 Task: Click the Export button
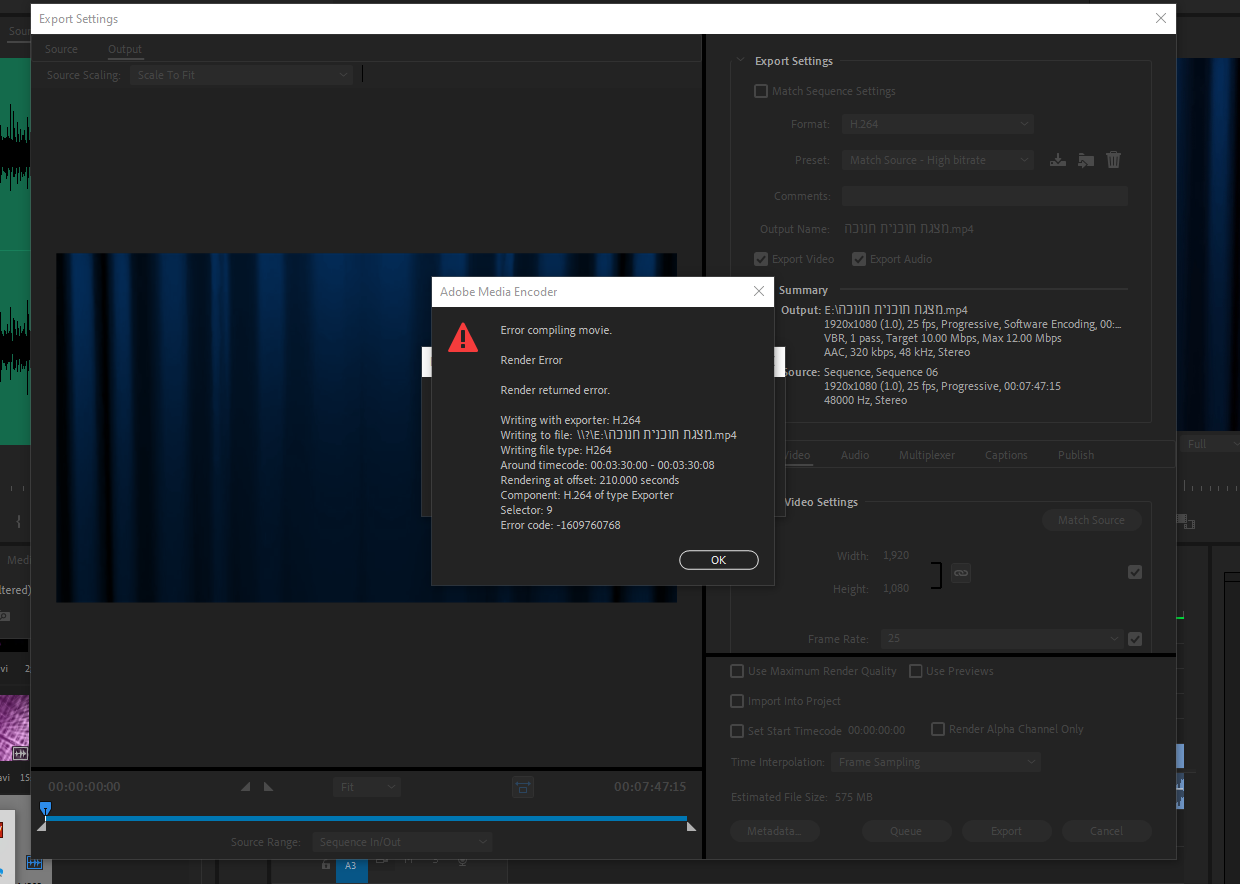1006,831
